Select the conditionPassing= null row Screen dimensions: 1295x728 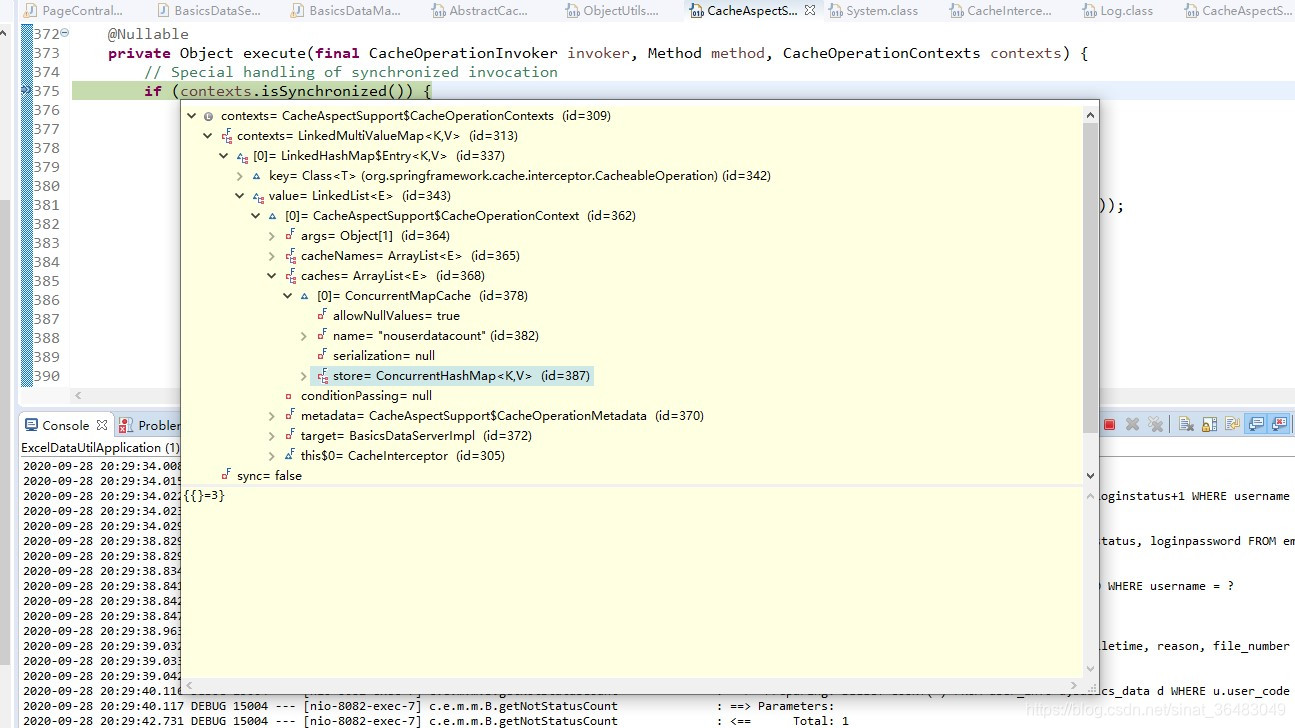point(366,396)
